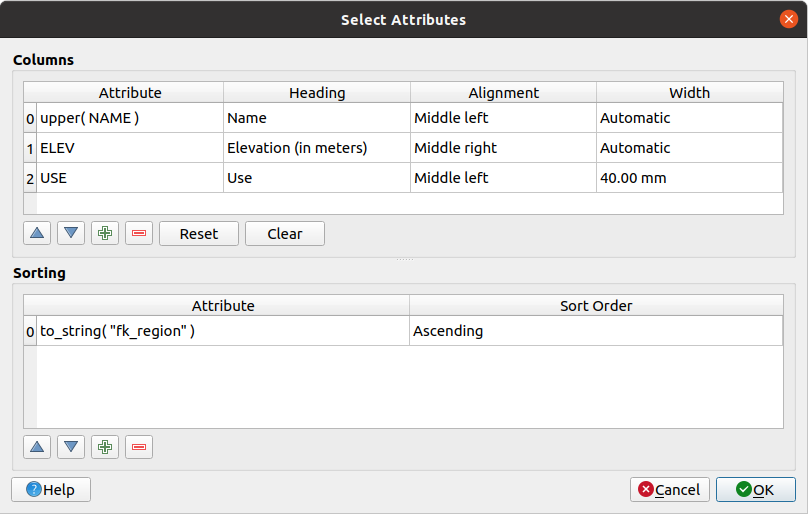Click the 40.00 mm width cell

(689, 178)
